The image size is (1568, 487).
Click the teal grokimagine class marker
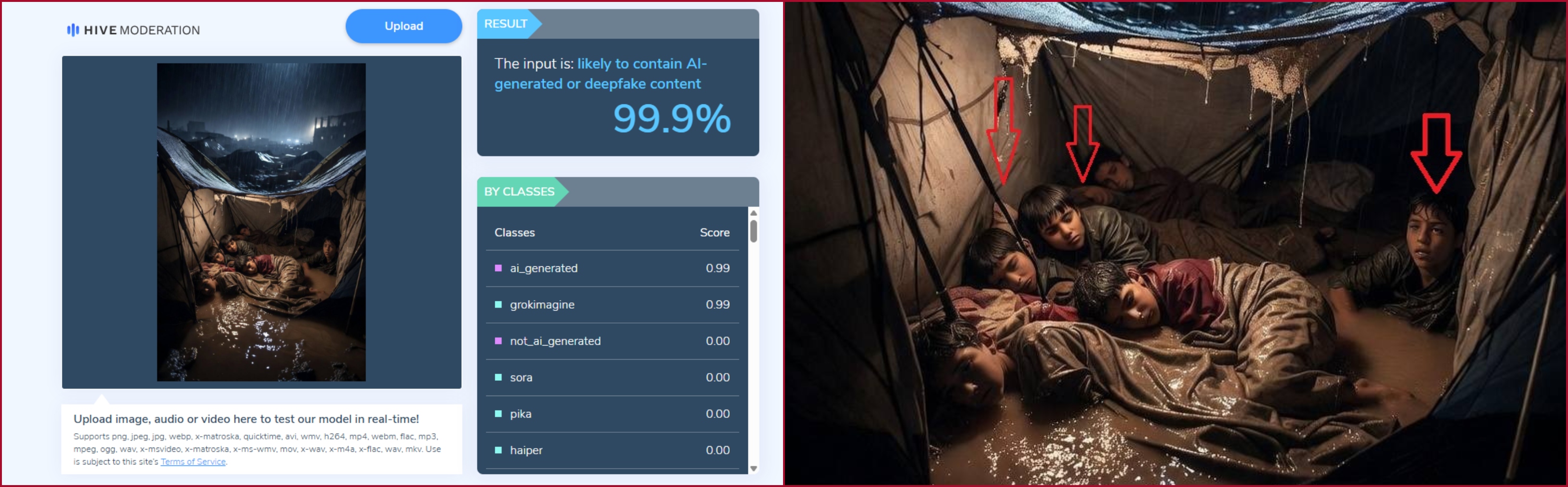[498, 305]
